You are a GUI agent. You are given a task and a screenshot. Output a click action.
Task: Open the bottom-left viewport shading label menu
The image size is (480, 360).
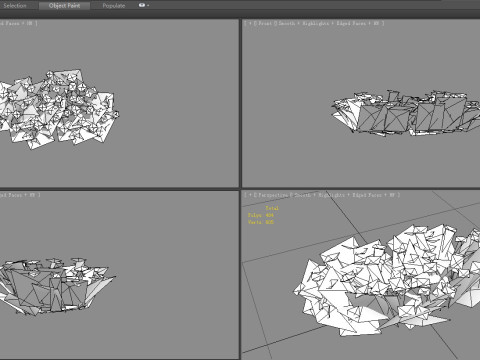pyautogui.click(x=19, y=195)
